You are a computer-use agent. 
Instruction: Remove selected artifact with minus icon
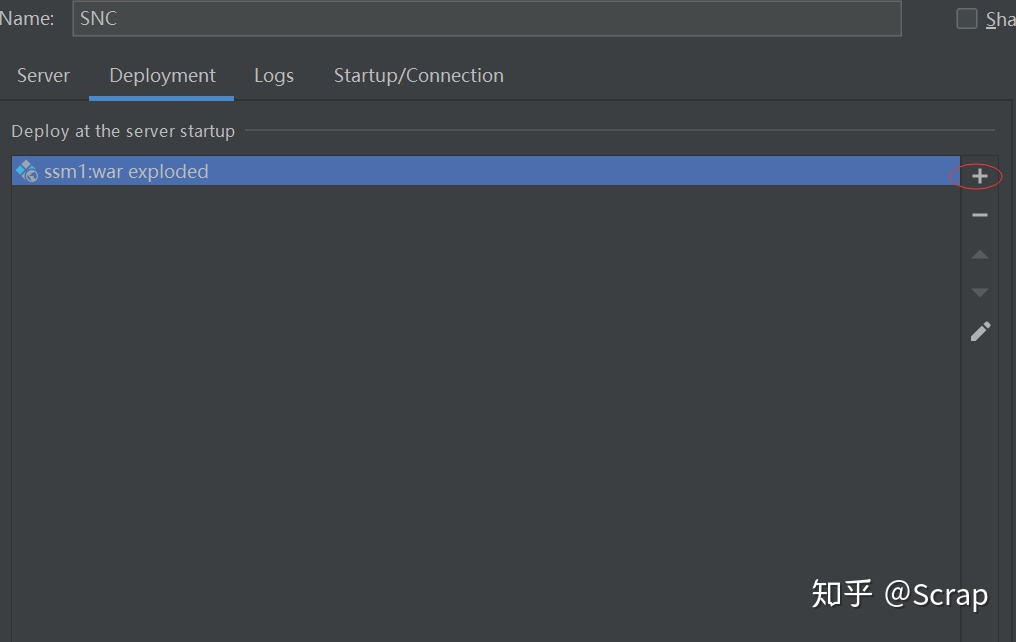coord(979,215)
